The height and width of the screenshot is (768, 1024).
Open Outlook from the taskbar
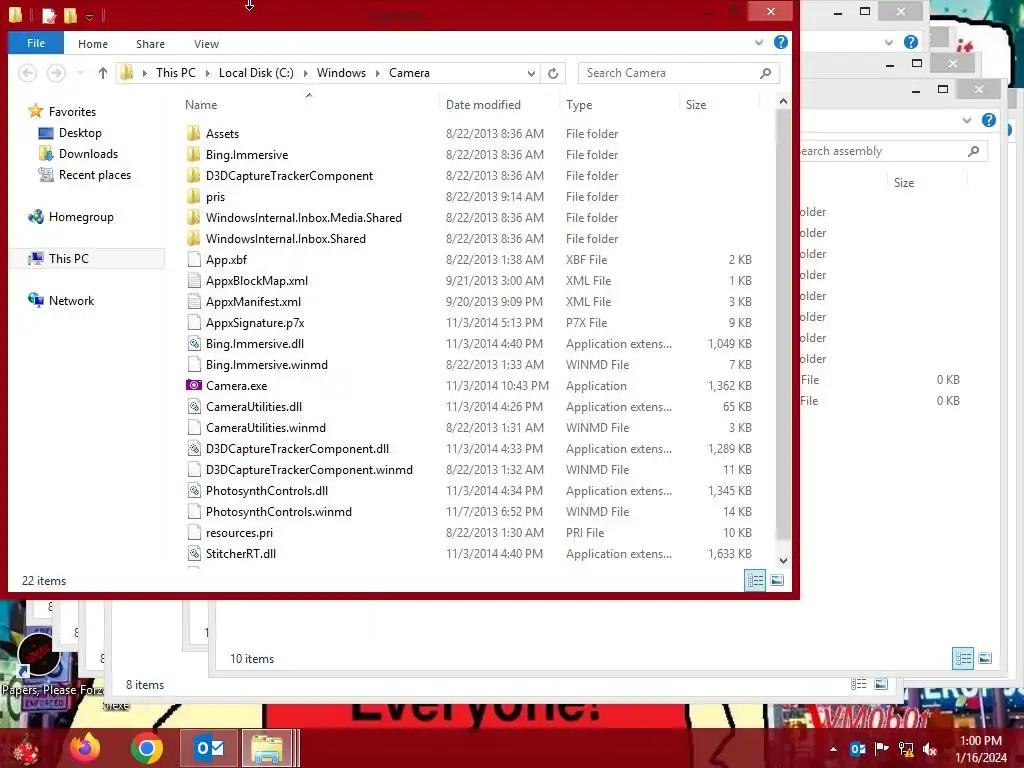pos(210,748)
